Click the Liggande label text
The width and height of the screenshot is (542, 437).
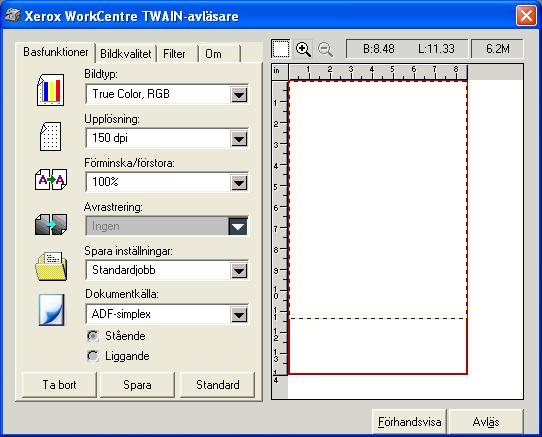pyautogui.click(x=127, y=356)
